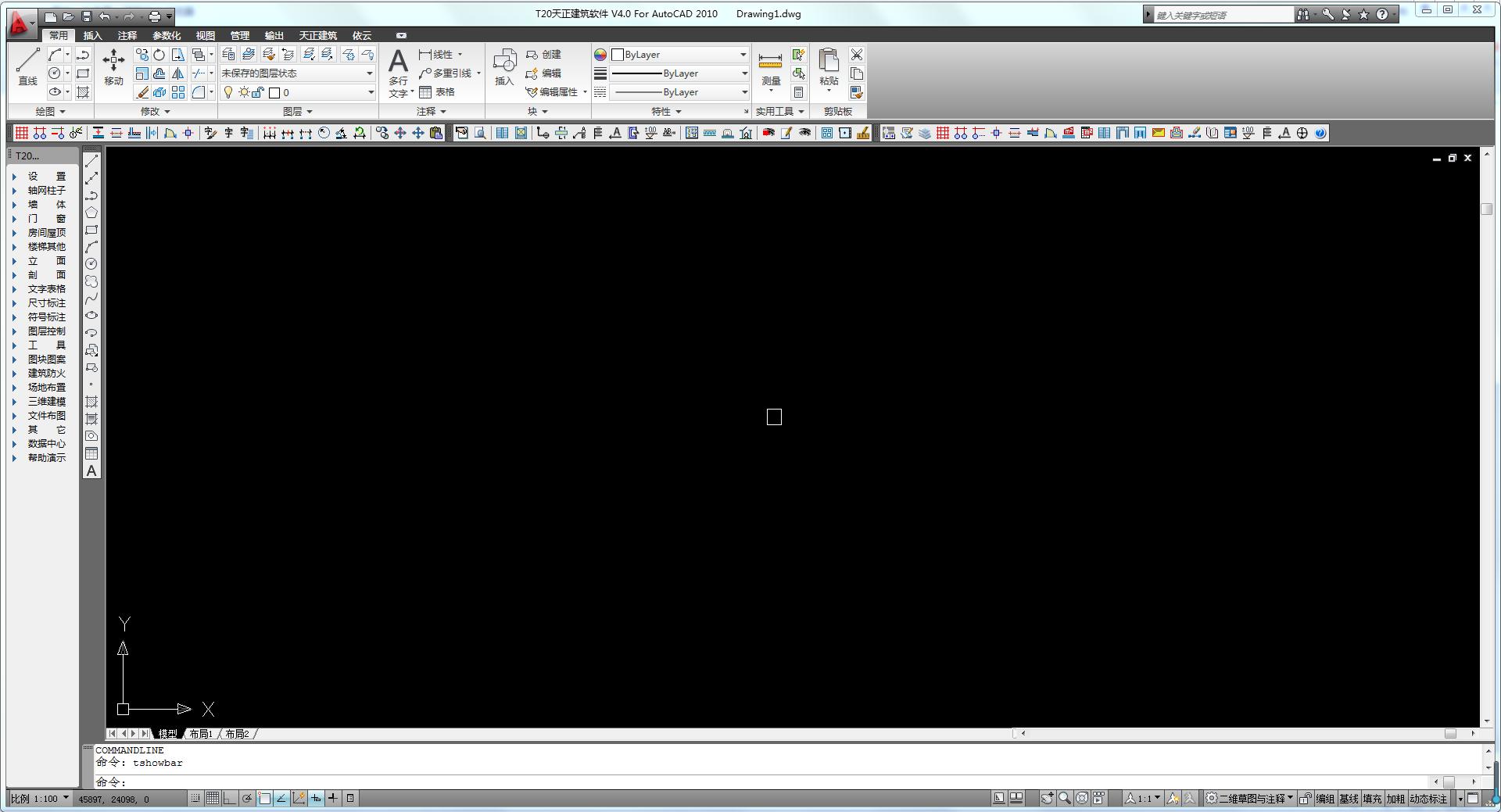Select the ellipse tool in vertical draw toolbar
Image resolution: width=1501 pixels, height=812 pixels.
pyautogui.click(x=91, y=316)
